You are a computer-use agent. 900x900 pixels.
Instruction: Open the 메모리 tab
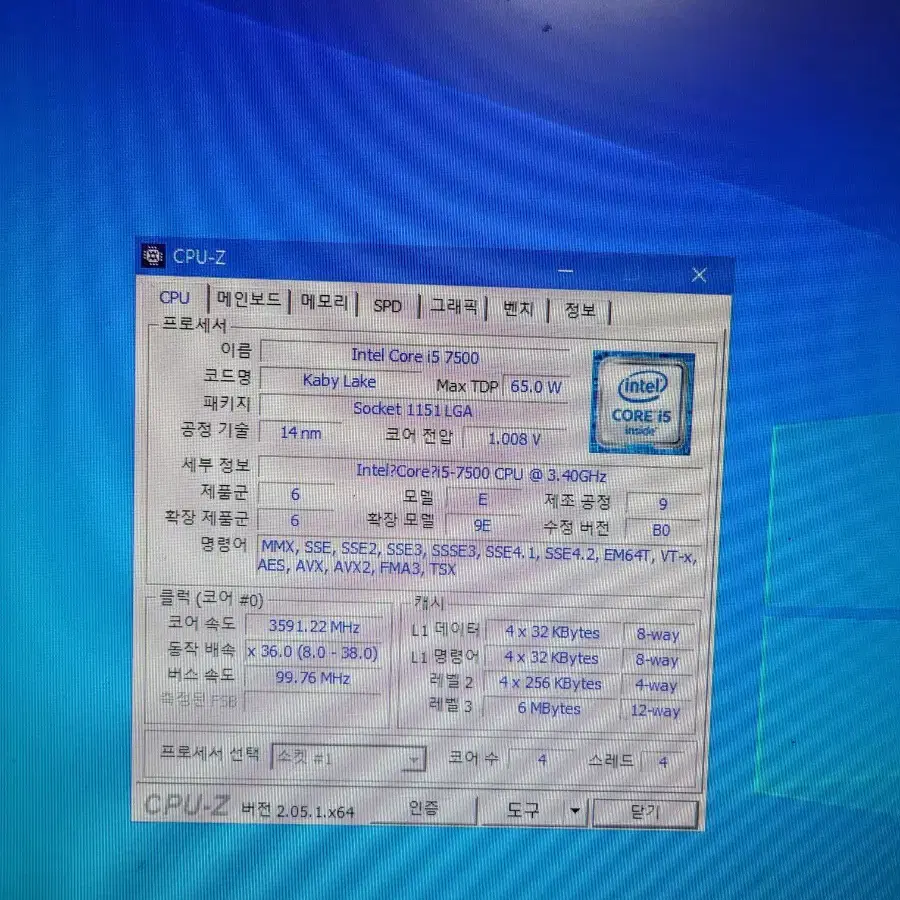pos(324,302)
